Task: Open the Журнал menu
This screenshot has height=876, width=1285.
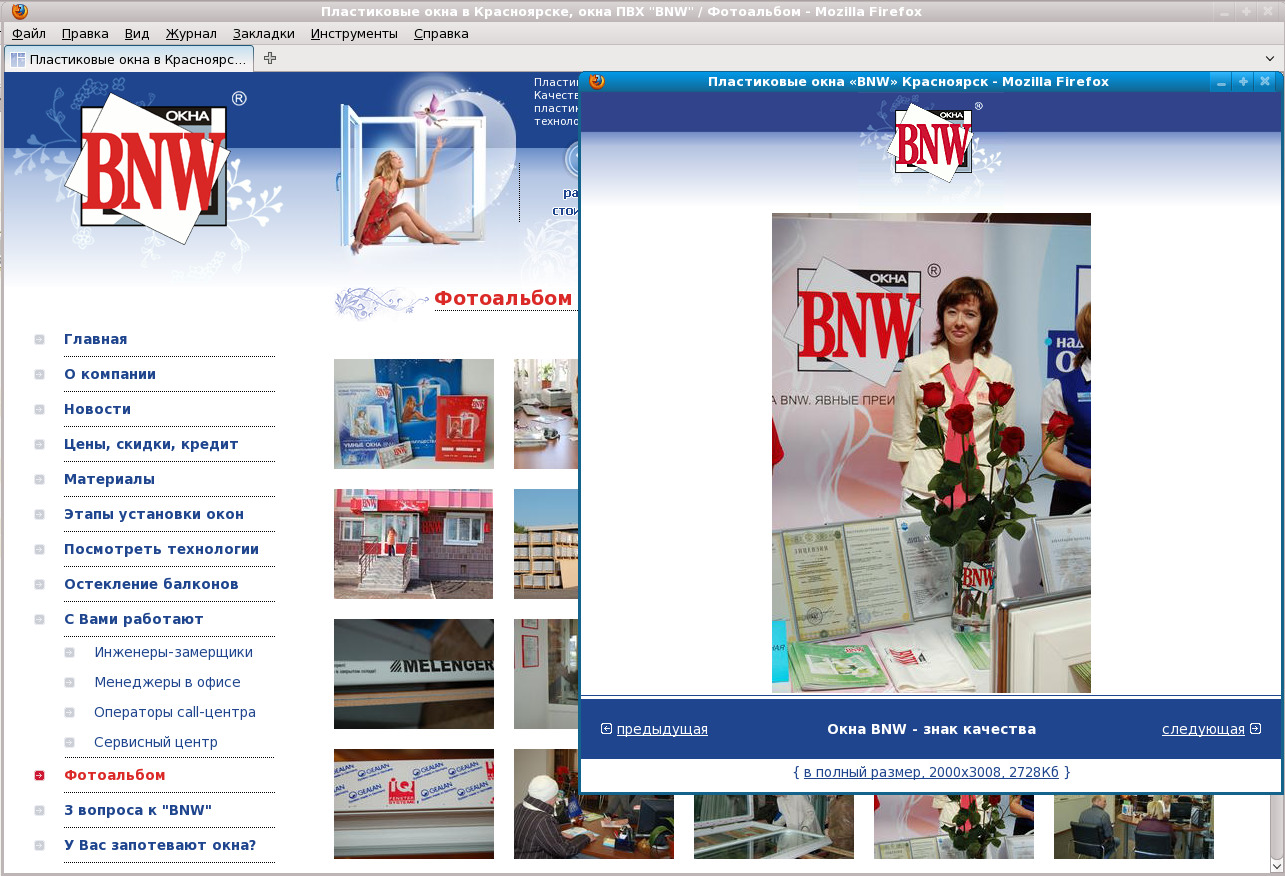Action: (191, 33)
